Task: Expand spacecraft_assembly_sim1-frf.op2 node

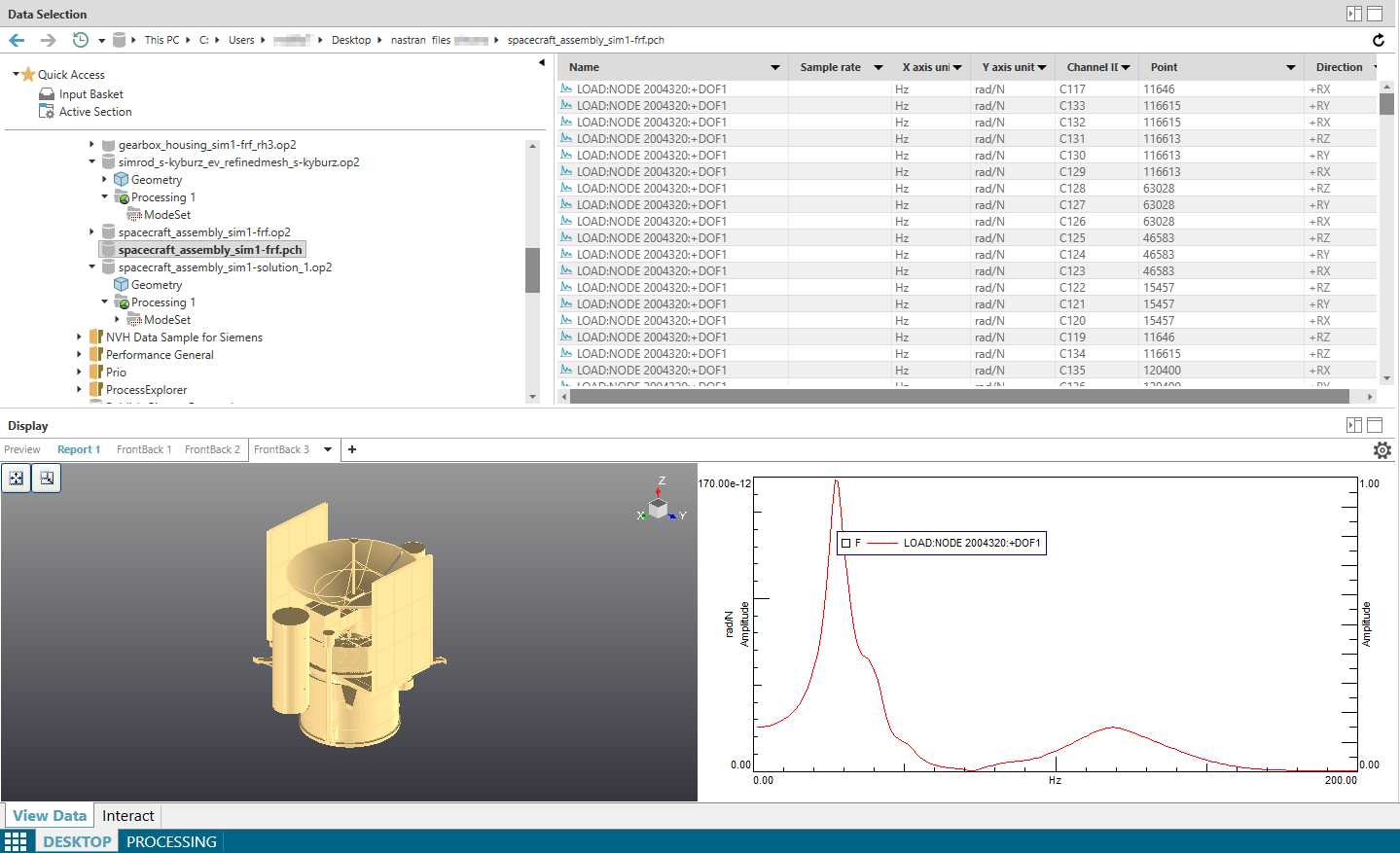Action: click(x=91, y=231)
